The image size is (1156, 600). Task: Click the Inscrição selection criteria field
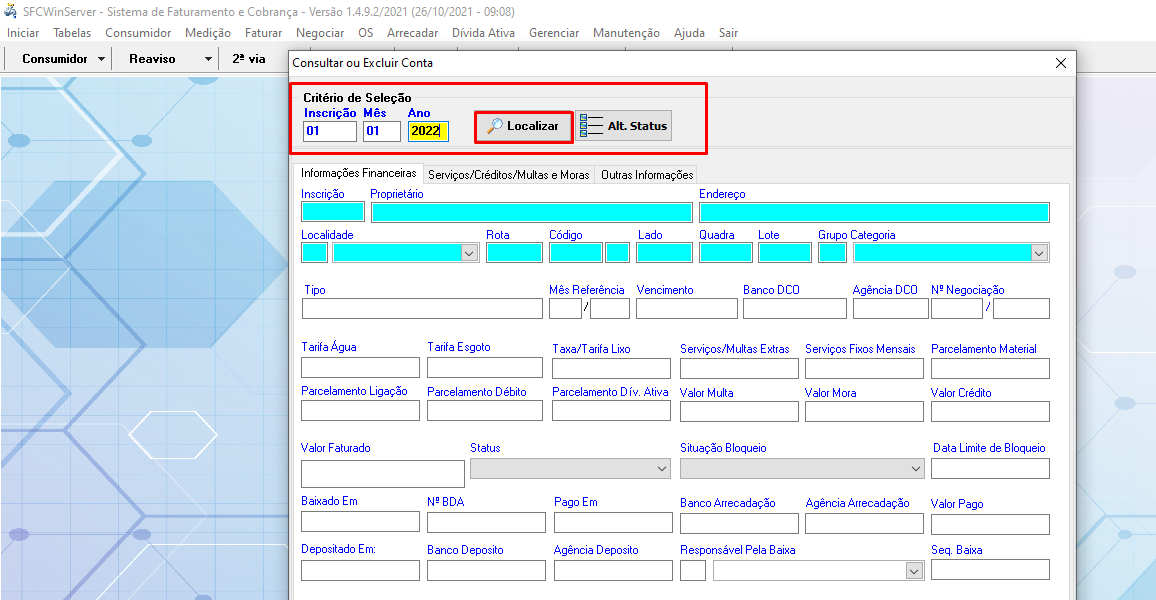coord(330,131)
